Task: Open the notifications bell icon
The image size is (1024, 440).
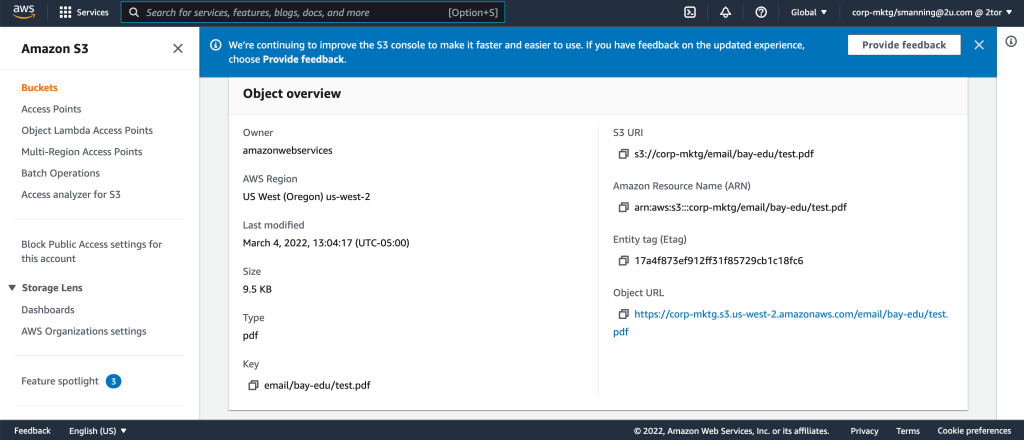Action: click(725, 13)
